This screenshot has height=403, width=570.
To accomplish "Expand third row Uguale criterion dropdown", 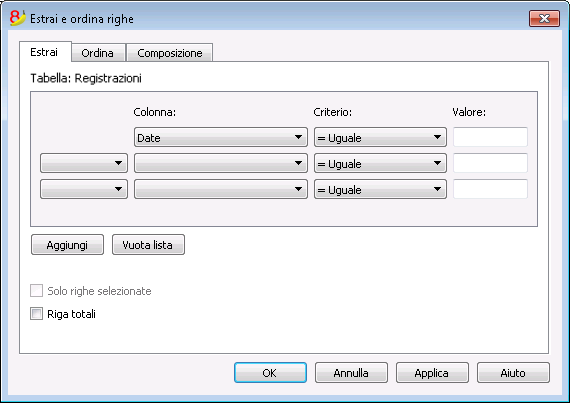I will click(x=380, y=189).
